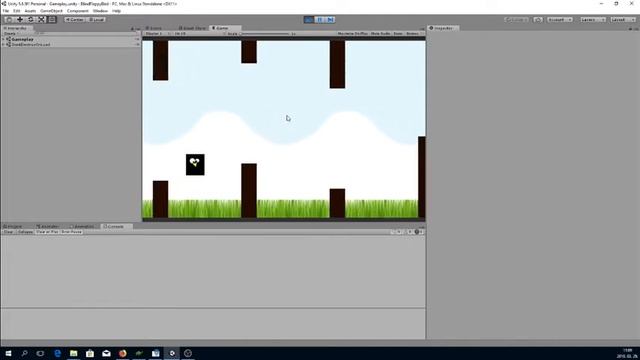Toggle Gizmos in Game view
This screenshot has height=360, width=640.
coord(413,33)
